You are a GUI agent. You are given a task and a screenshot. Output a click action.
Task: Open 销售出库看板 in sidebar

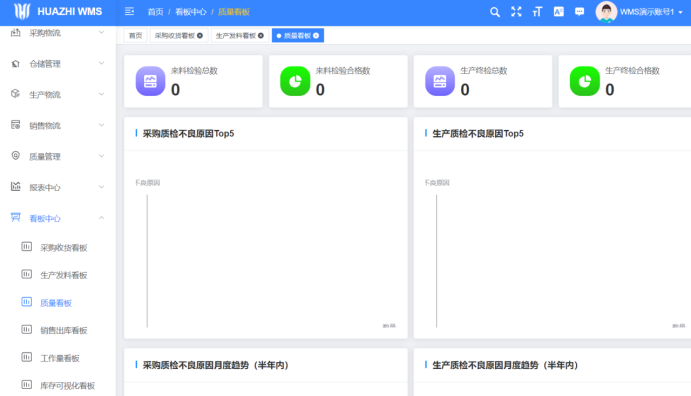[63, 330]
